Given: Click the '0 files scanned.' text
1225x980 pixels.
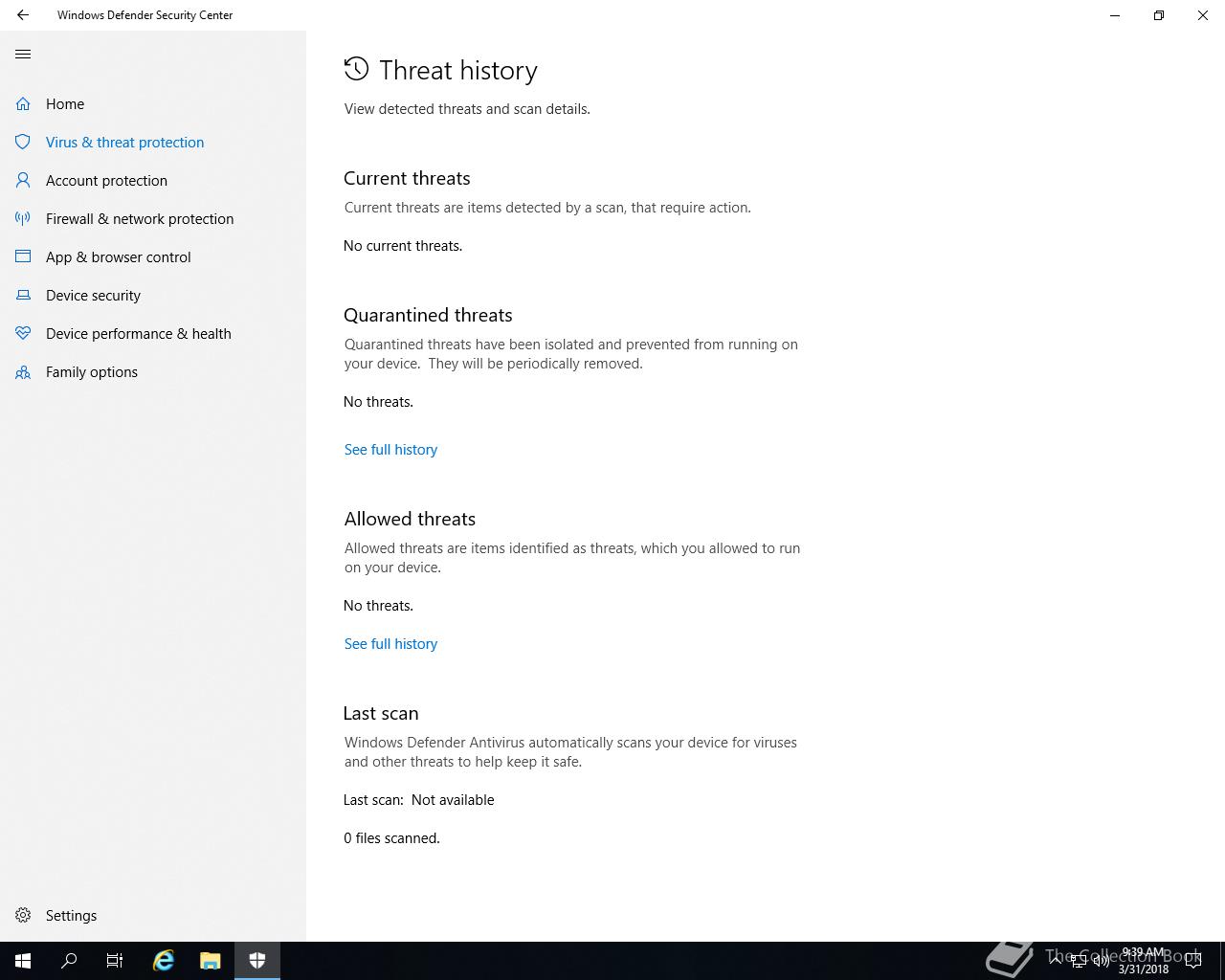Looking at the screenshot, I should [x=391, y=838].
